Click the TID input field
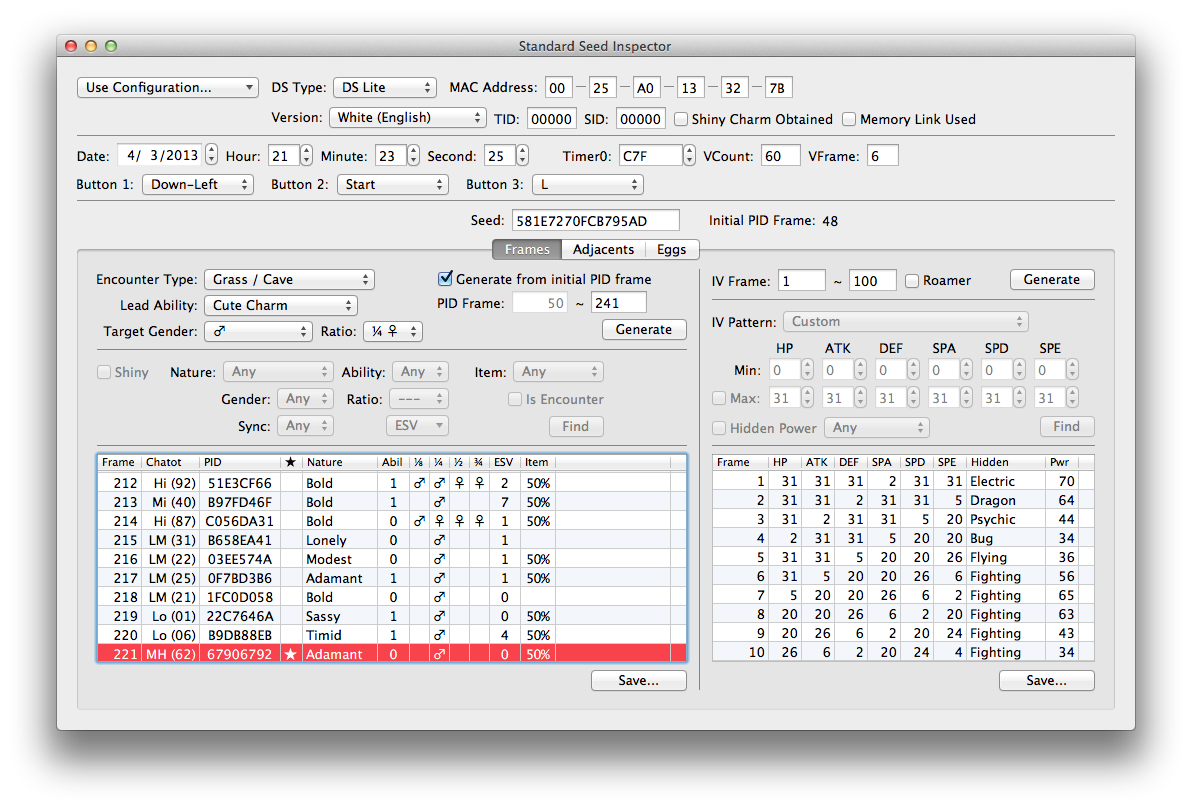Viewport: 1192px width, 809px height. pyautogui.click(x=551, y=119)
